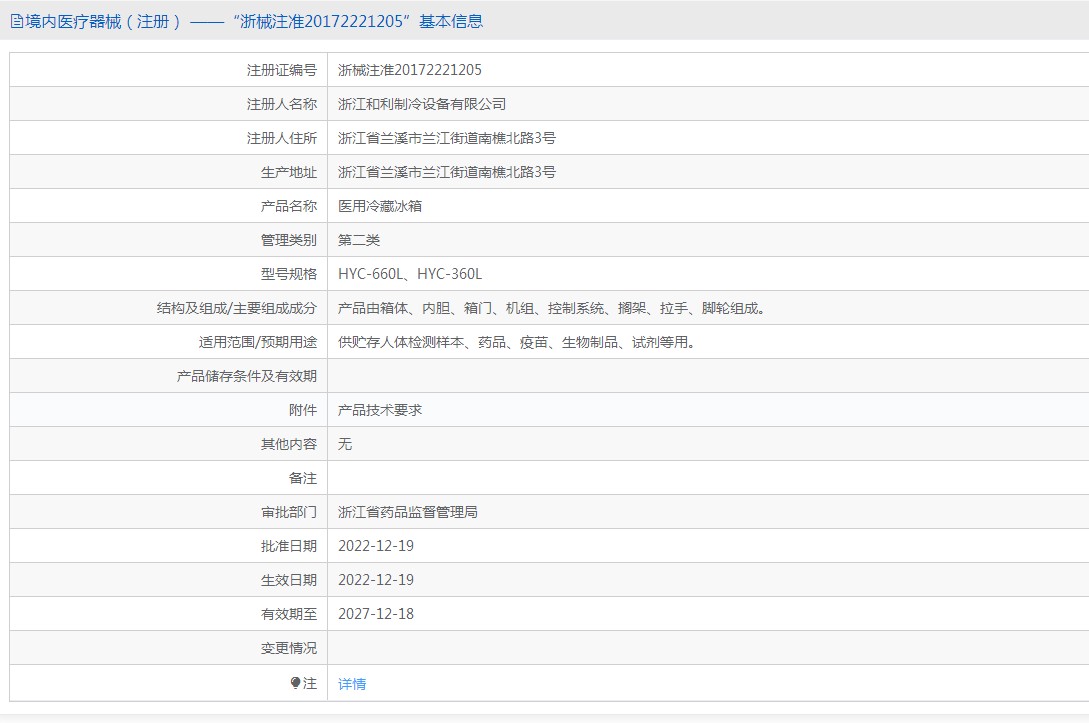Select registrant name 浙江和利制冷设备有限公司
The image size is (1089, 723).
coord(422,104)
